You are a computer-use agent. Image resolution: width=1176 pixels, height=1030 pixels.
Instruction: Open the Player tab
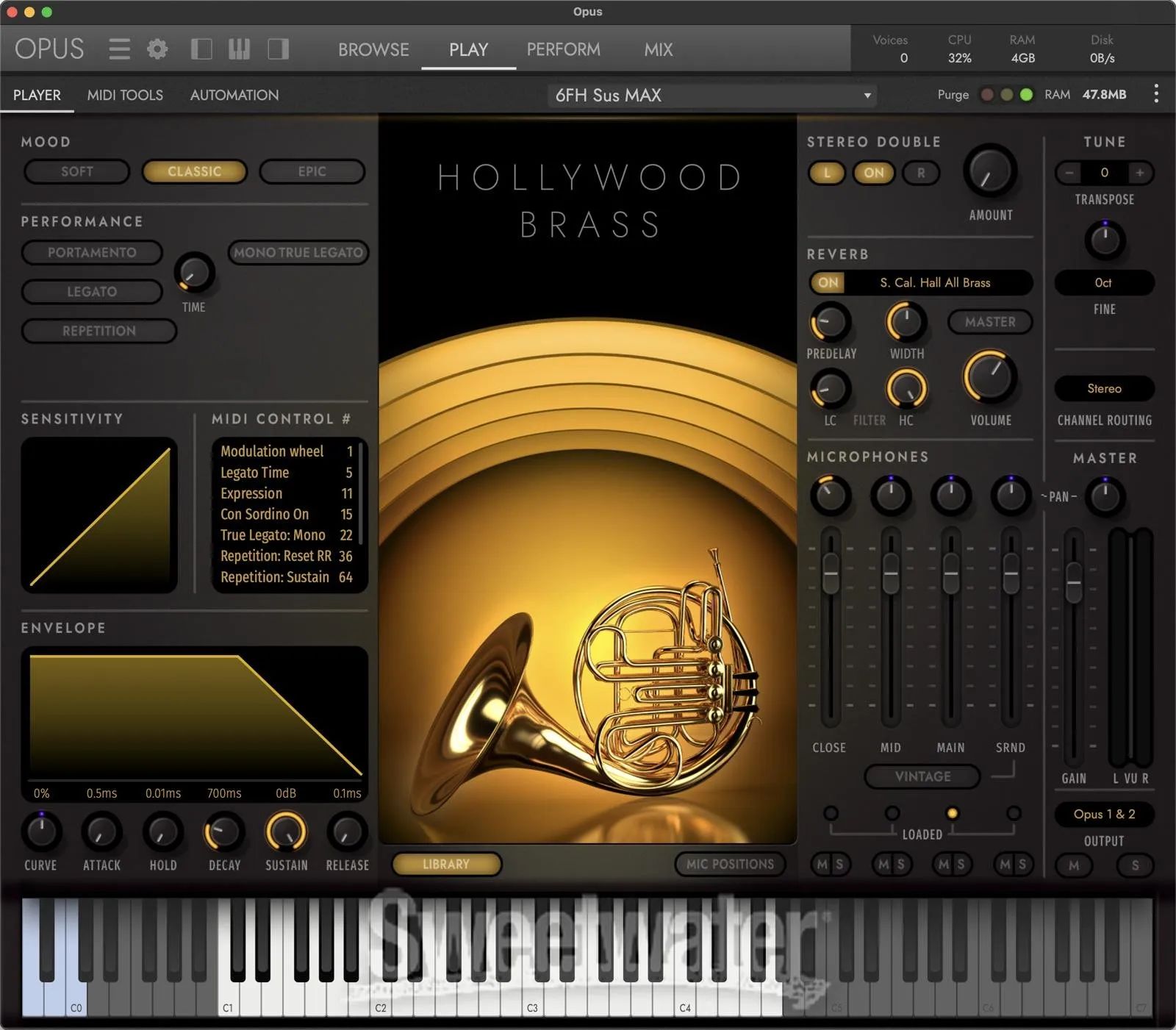point(37,95)
